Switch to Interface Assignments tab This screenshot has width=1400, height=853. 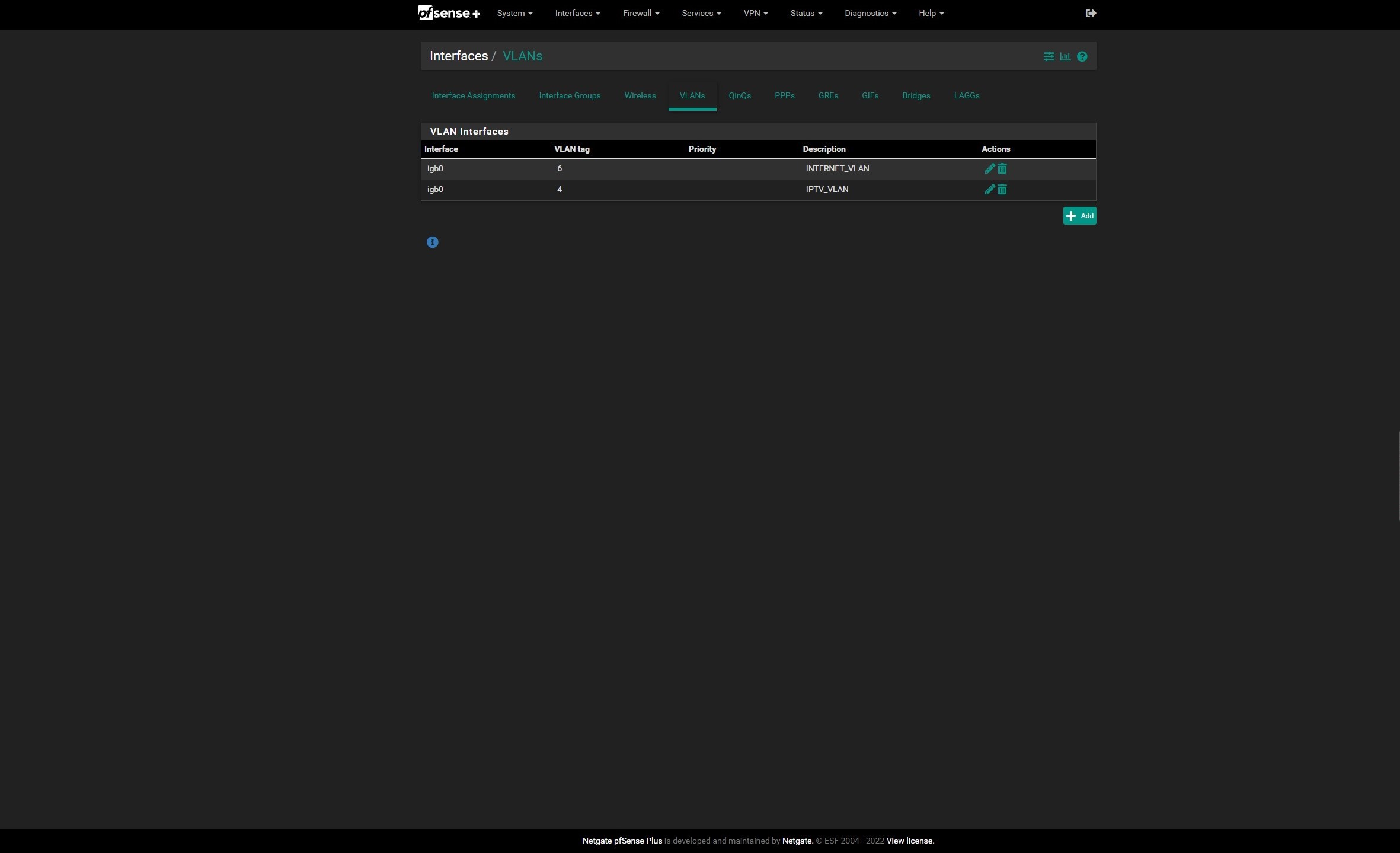(473, 96)
